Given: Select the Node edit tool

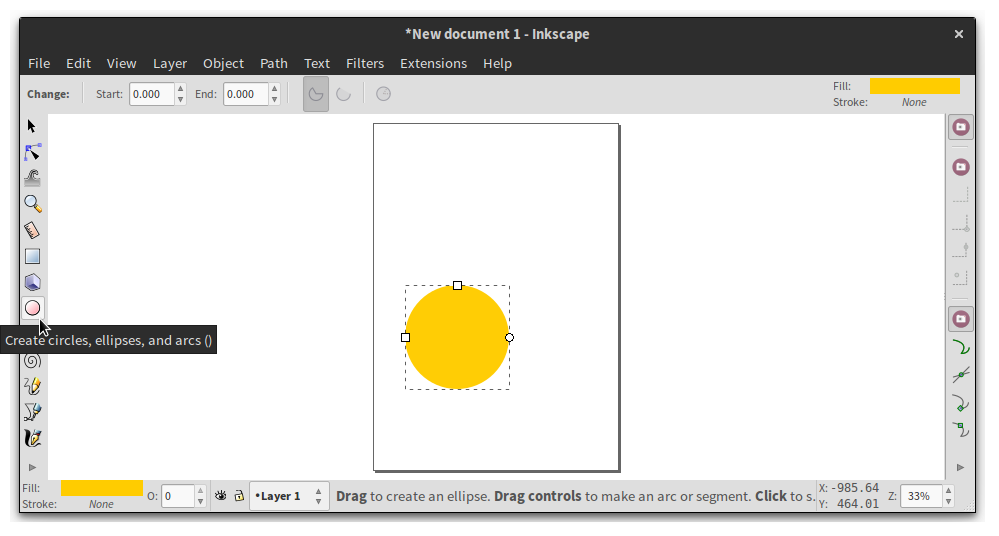Looking at the screenshot, I should (x=32, y=152).
